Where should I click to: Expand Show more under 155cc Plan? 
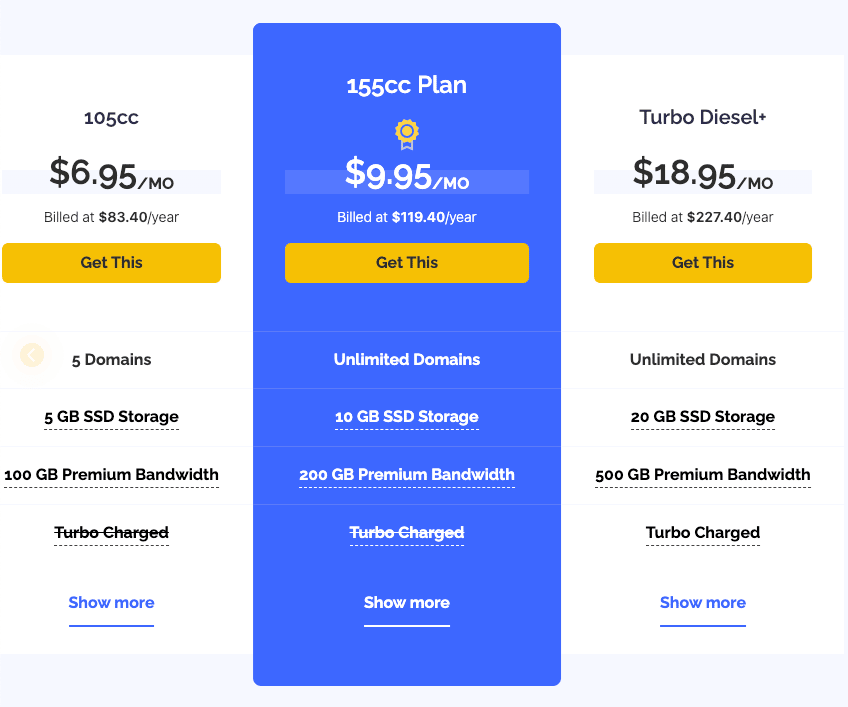click(x=407, y=603)
